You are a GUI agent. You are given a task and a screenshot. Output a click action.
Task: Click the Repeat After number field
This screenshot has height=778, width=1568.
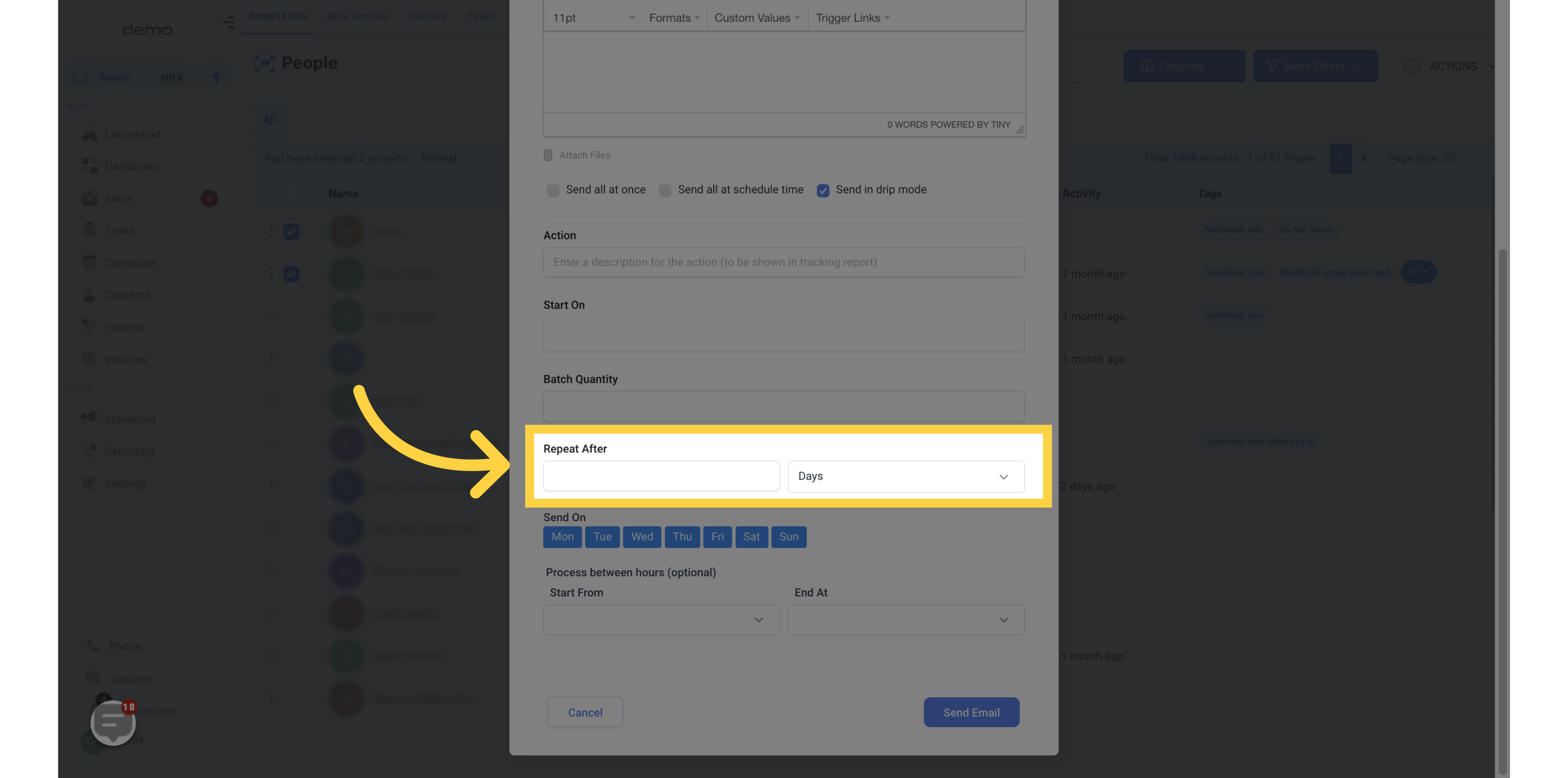tap(661, 477)
